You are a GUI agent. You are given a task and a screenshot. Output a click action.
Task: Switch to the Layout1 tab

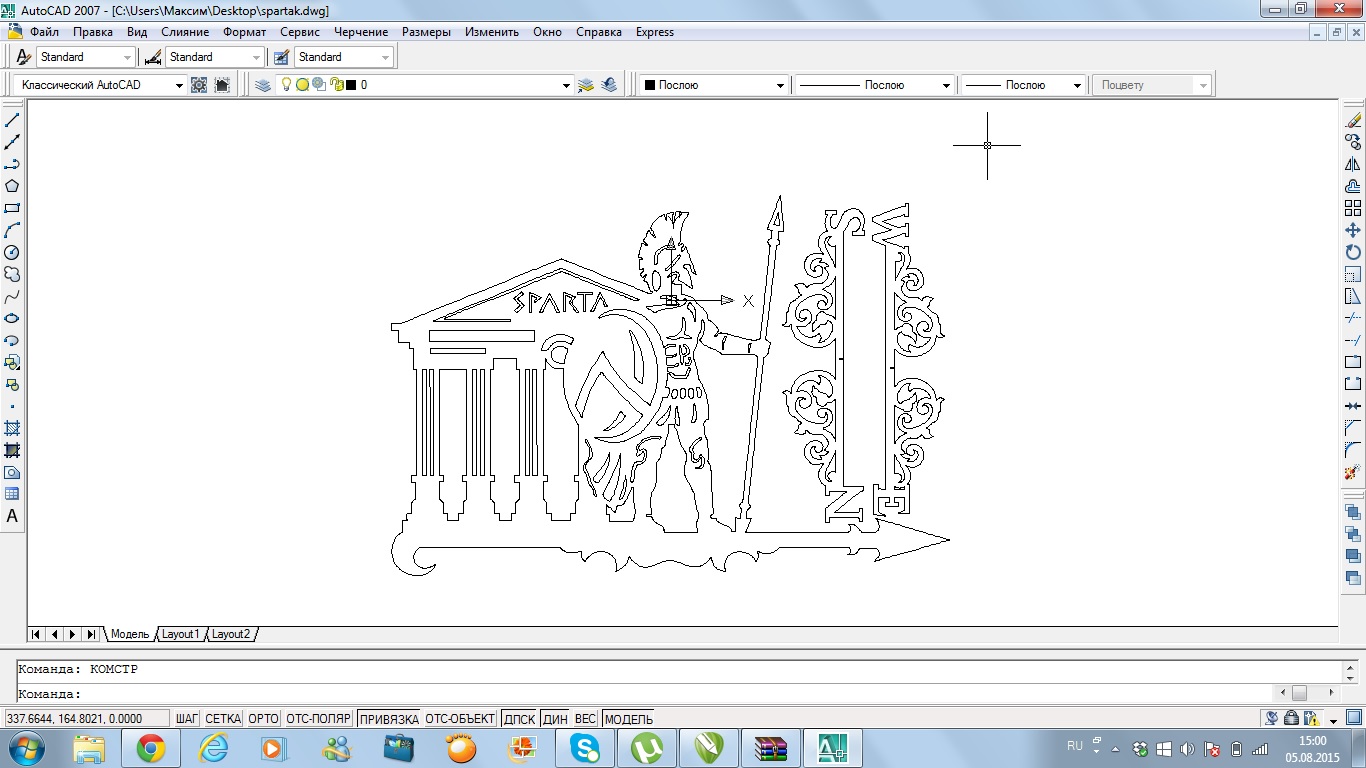pyautogui.click(x=181, y=634)
